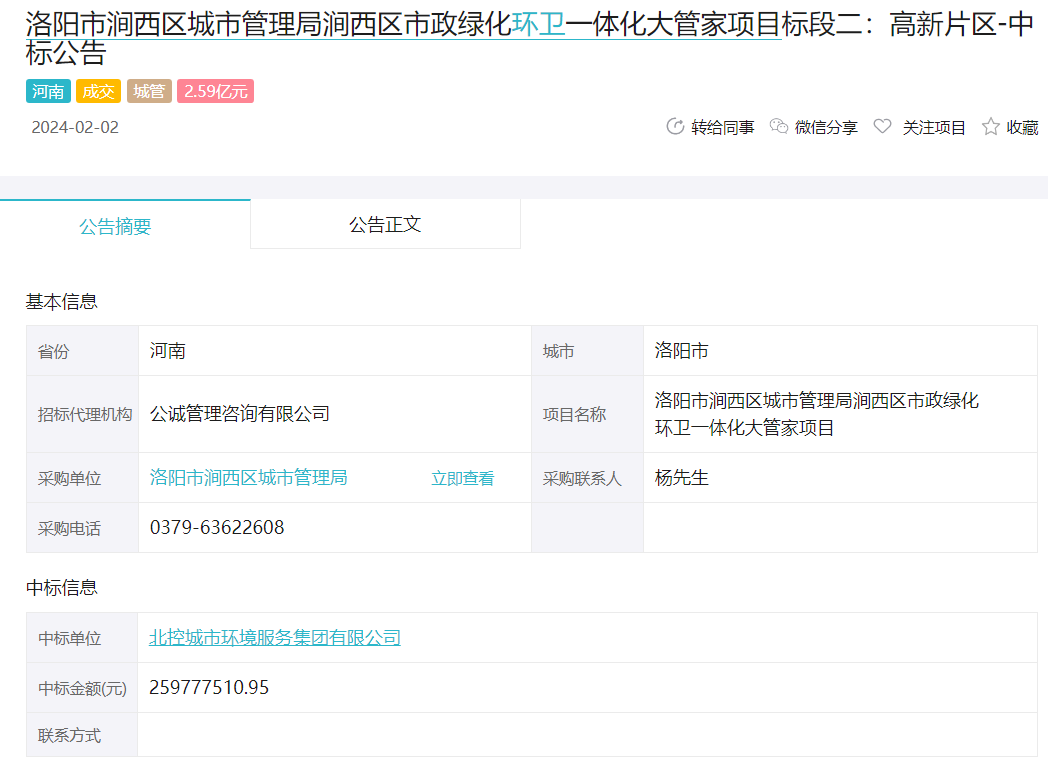
Task: Click the 招标代理机构 label cell
Action: coord(82,414)
